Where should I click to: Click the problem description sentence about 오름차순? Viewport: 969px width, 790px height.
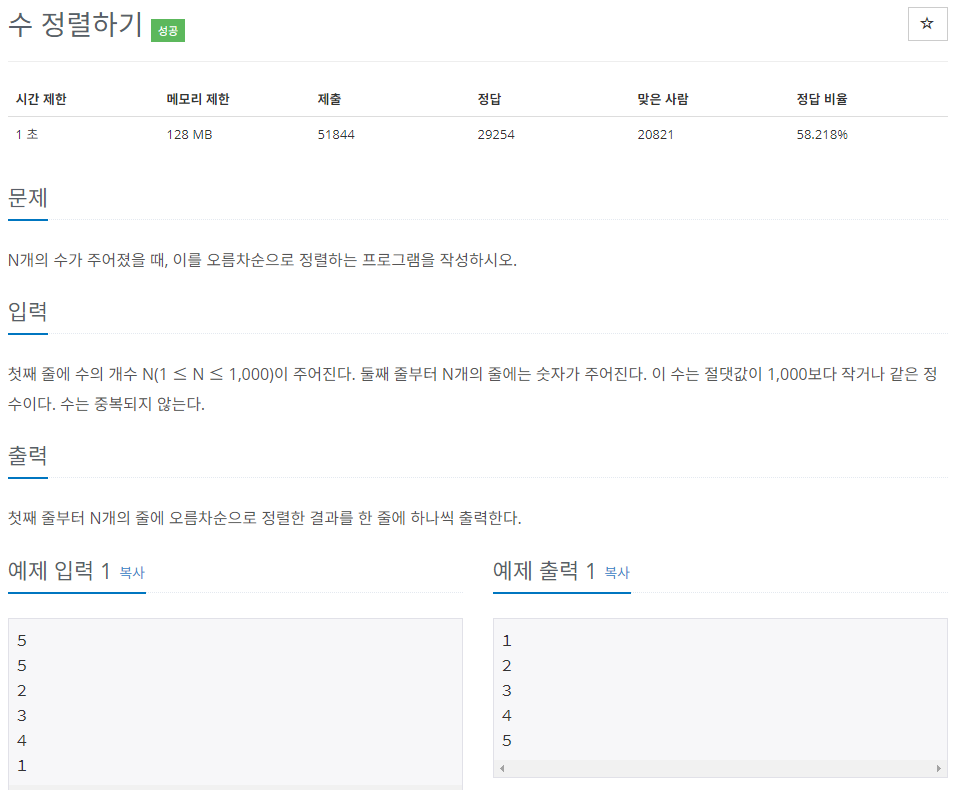(262, 260)
